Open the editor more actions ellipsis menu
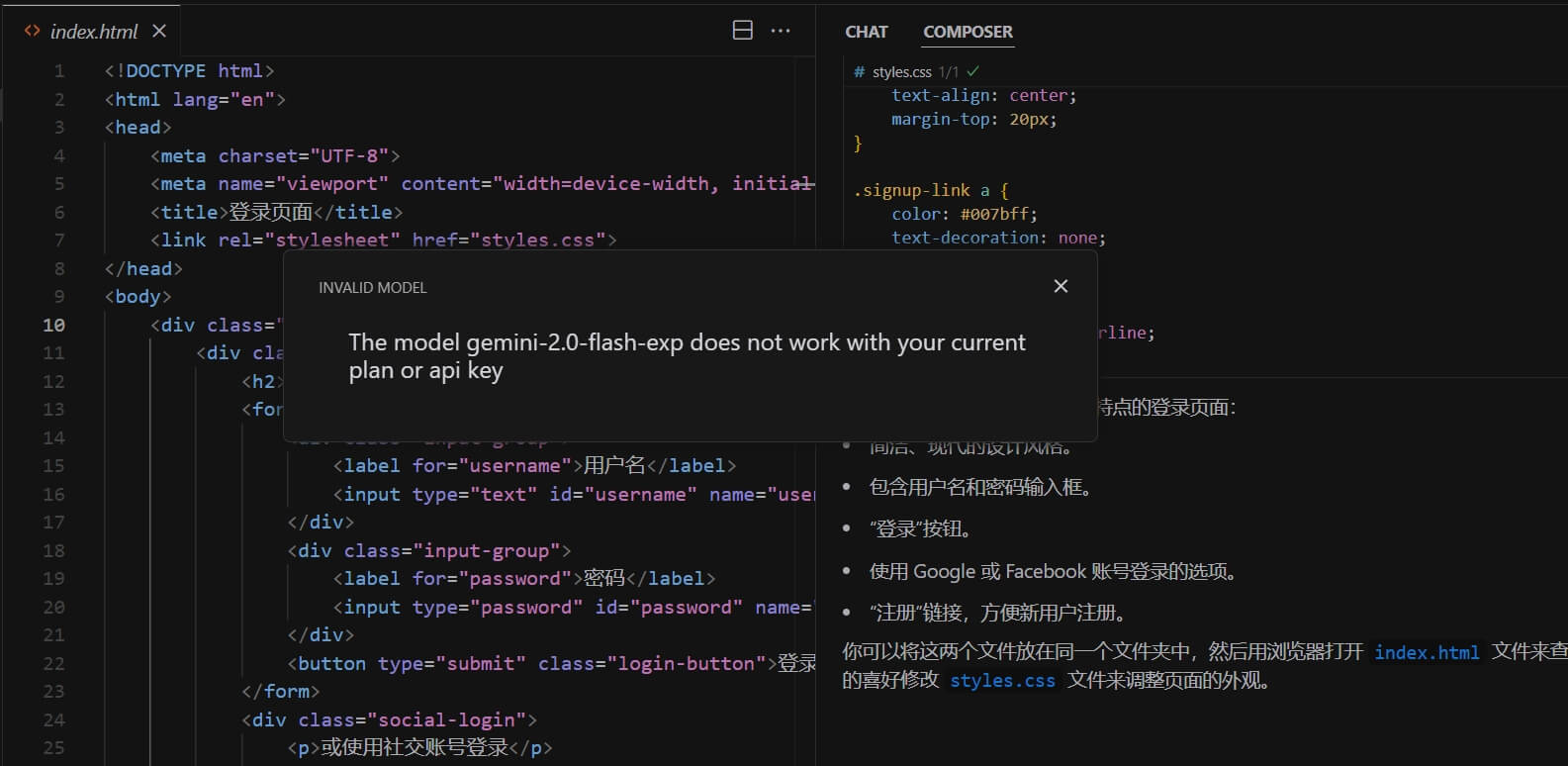The width and height of the screenshot is (1568, 766). click(781, 31)
